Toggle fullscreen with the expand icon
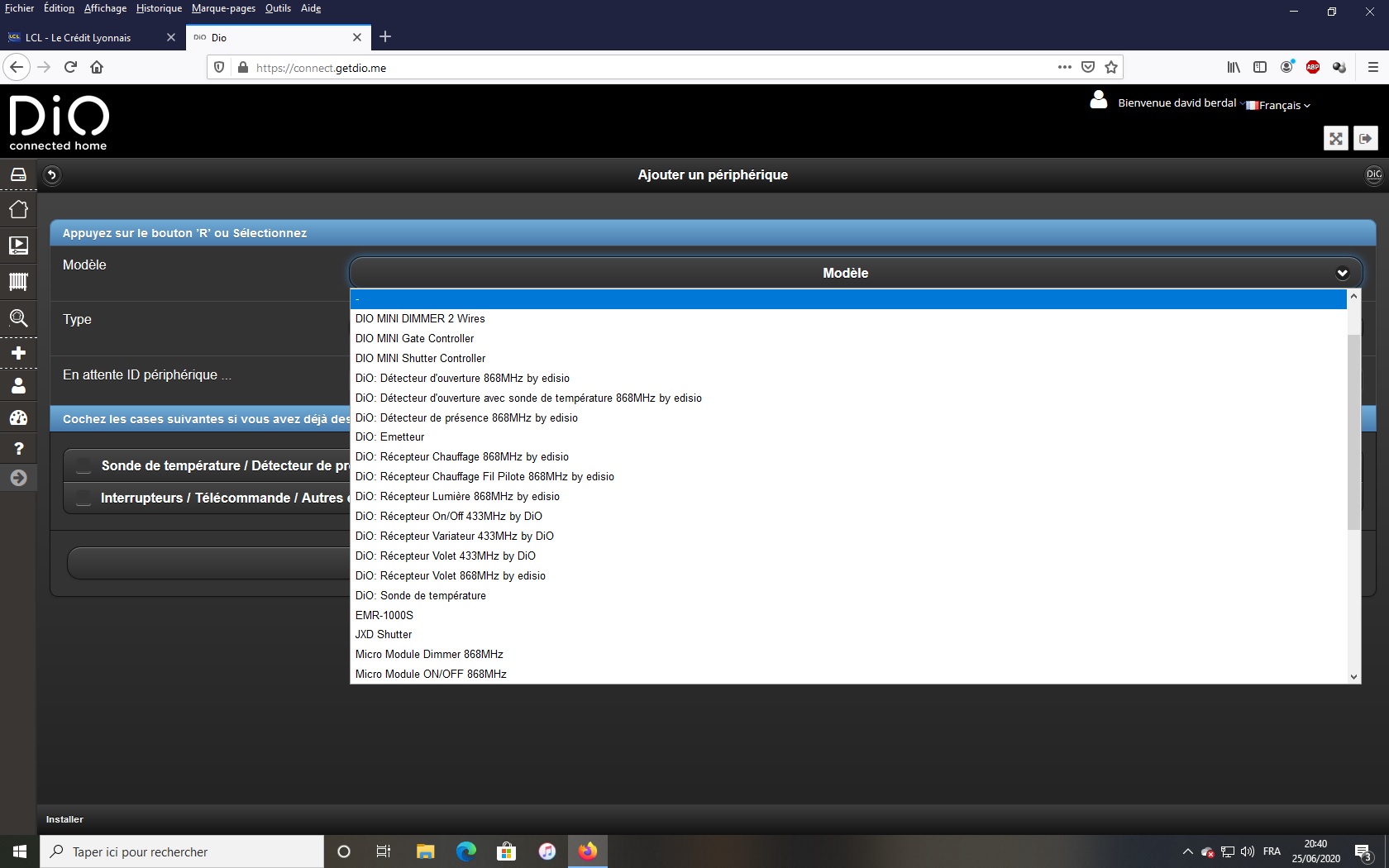The height and width of the screenshot is (868, 1389). tap(1336, 138)
